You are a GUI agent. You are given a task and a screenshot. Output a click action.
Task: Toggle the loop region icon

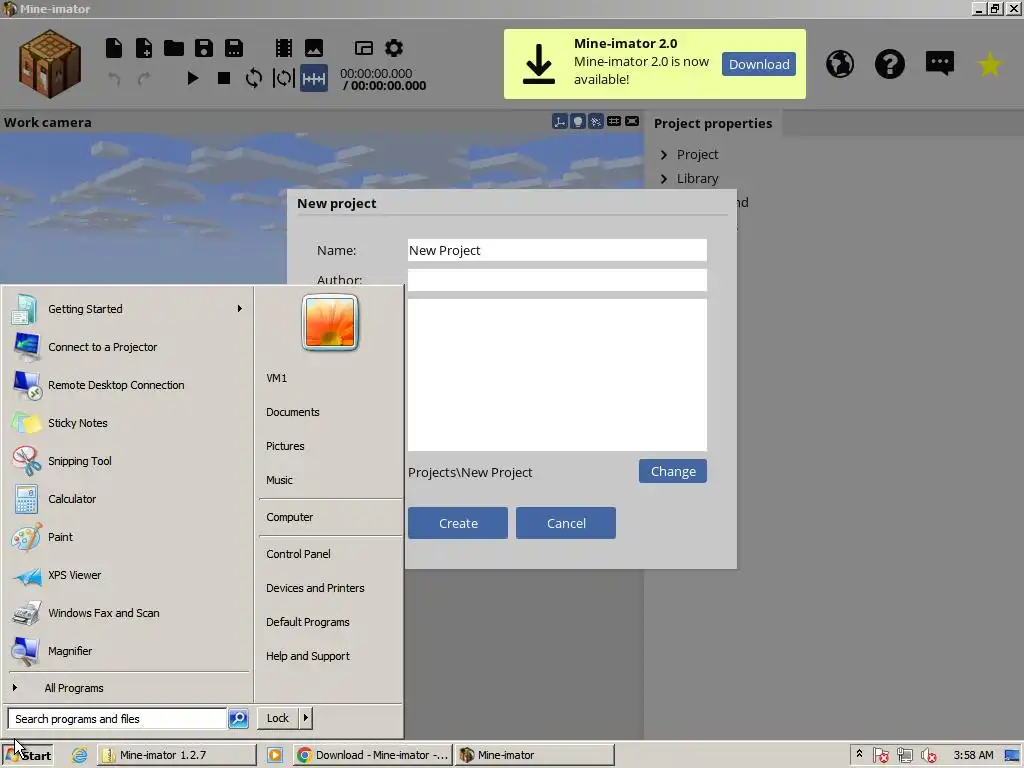283,78
